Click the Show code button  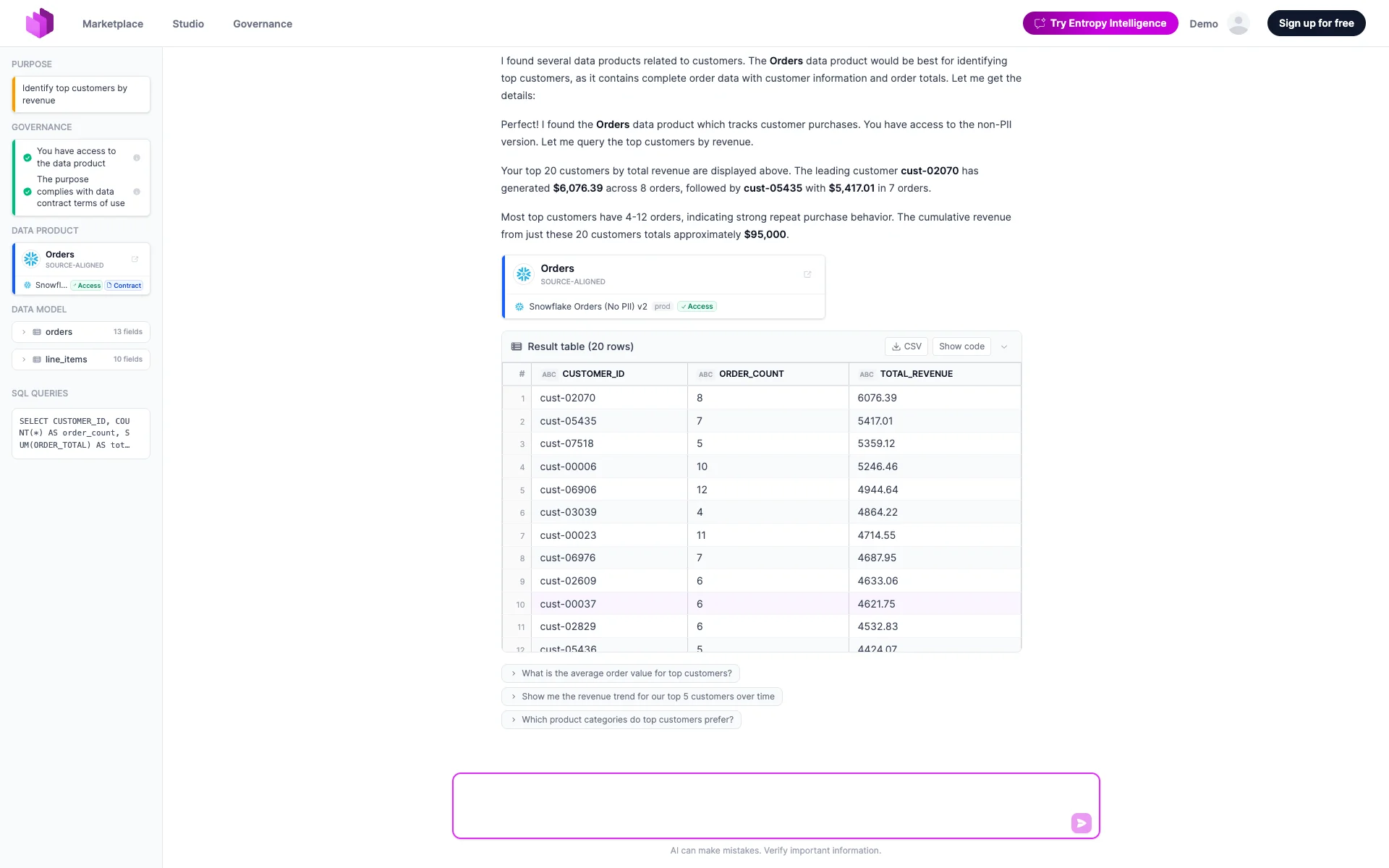[x=961, y=346]
